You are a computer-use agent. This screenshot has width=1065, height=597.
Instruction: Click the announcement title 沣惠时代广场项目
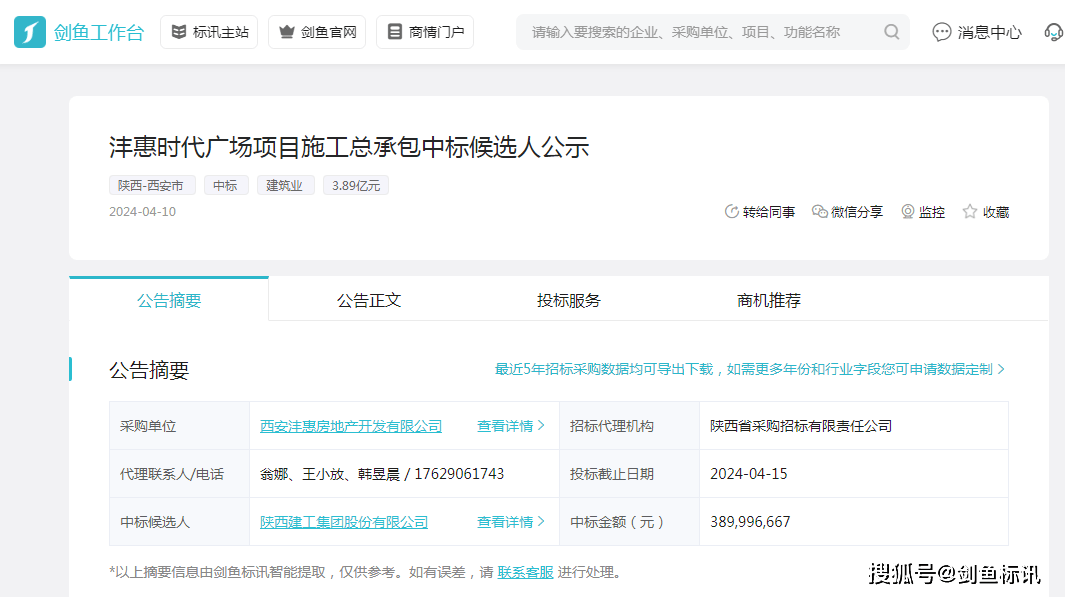(x=349, y=147)
